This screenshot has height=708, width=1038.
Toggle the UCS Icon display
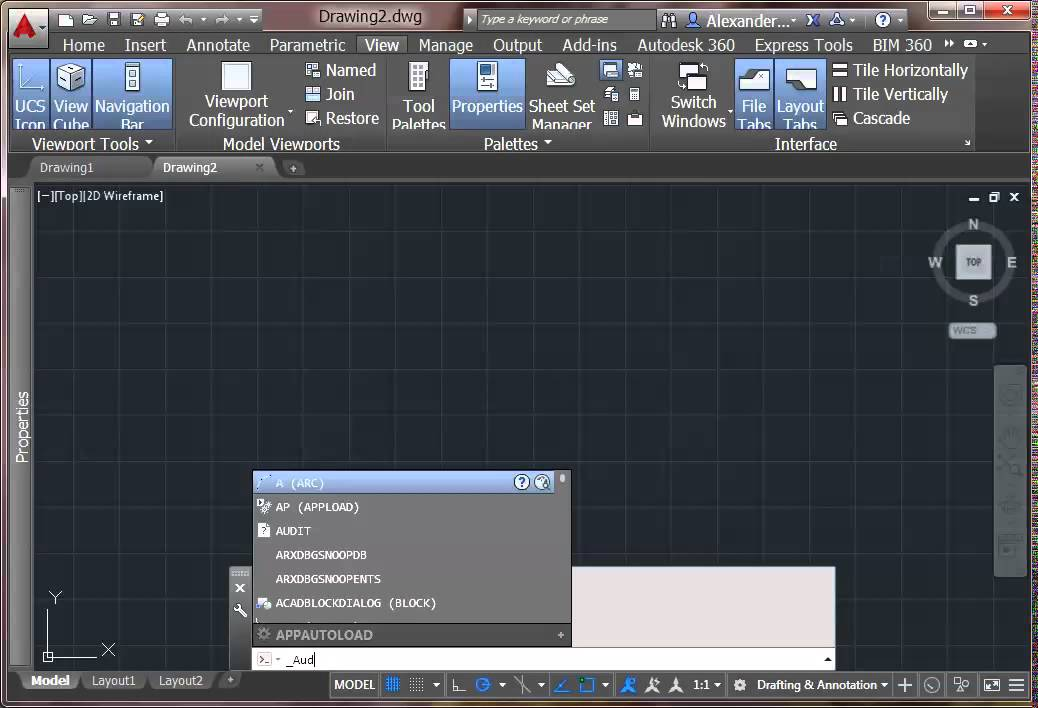pyautogui.click(x=30, y=94)
